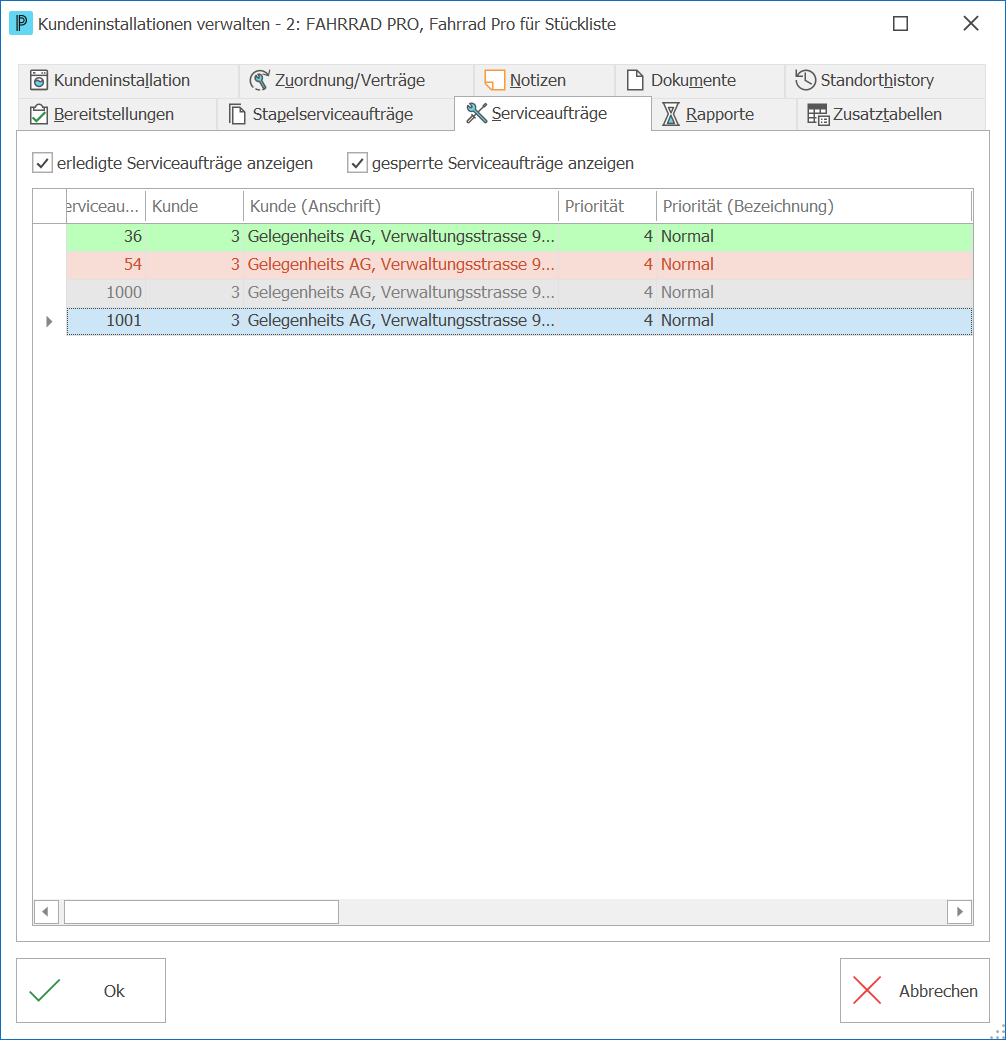Maximize the Kundeninstallationen verwalten window
1006x1040 pixels.
(x=901, y=24)
